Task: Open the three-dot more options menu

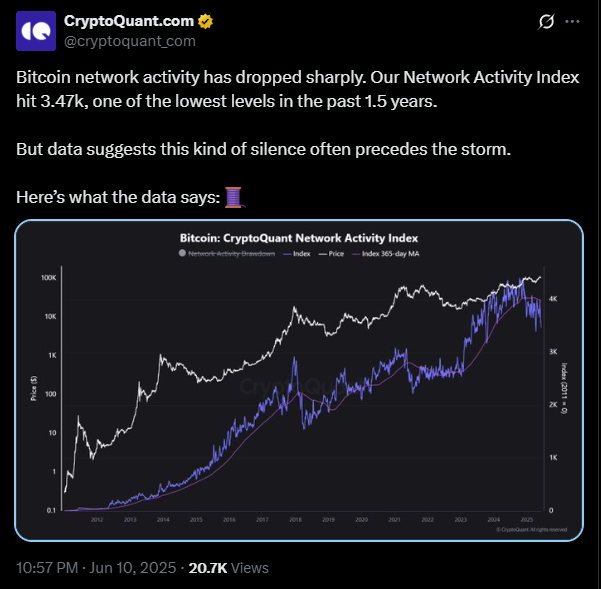Action: tap(572, 22)
